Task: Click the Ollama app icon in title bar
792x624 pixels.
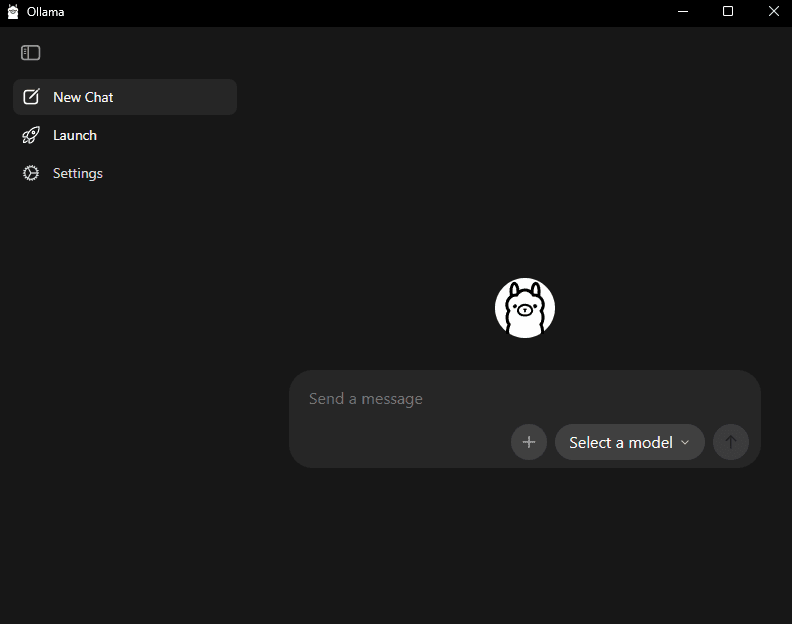Action: pyautogui.click(x=13, y=12)
